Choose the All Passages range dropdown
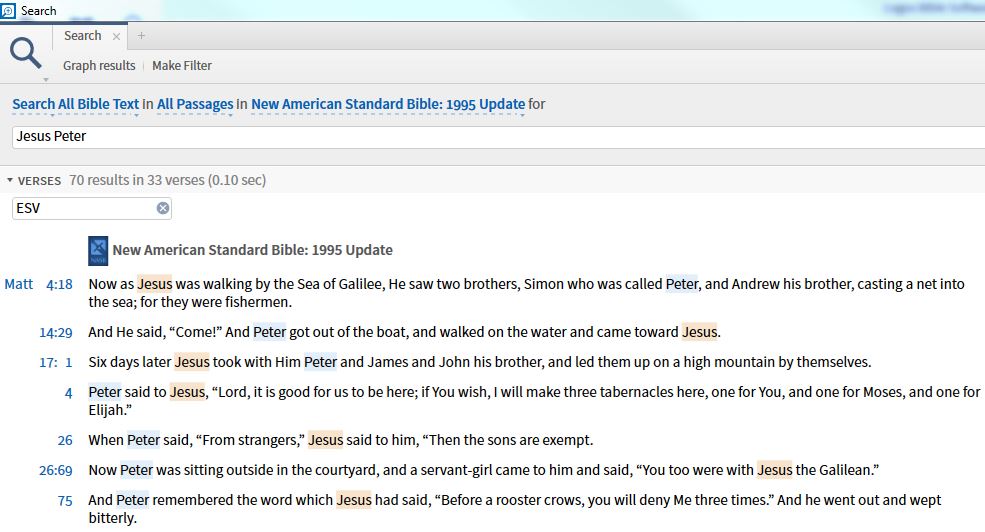The width and height of the screenshot is (985, 532). (195, 104)
